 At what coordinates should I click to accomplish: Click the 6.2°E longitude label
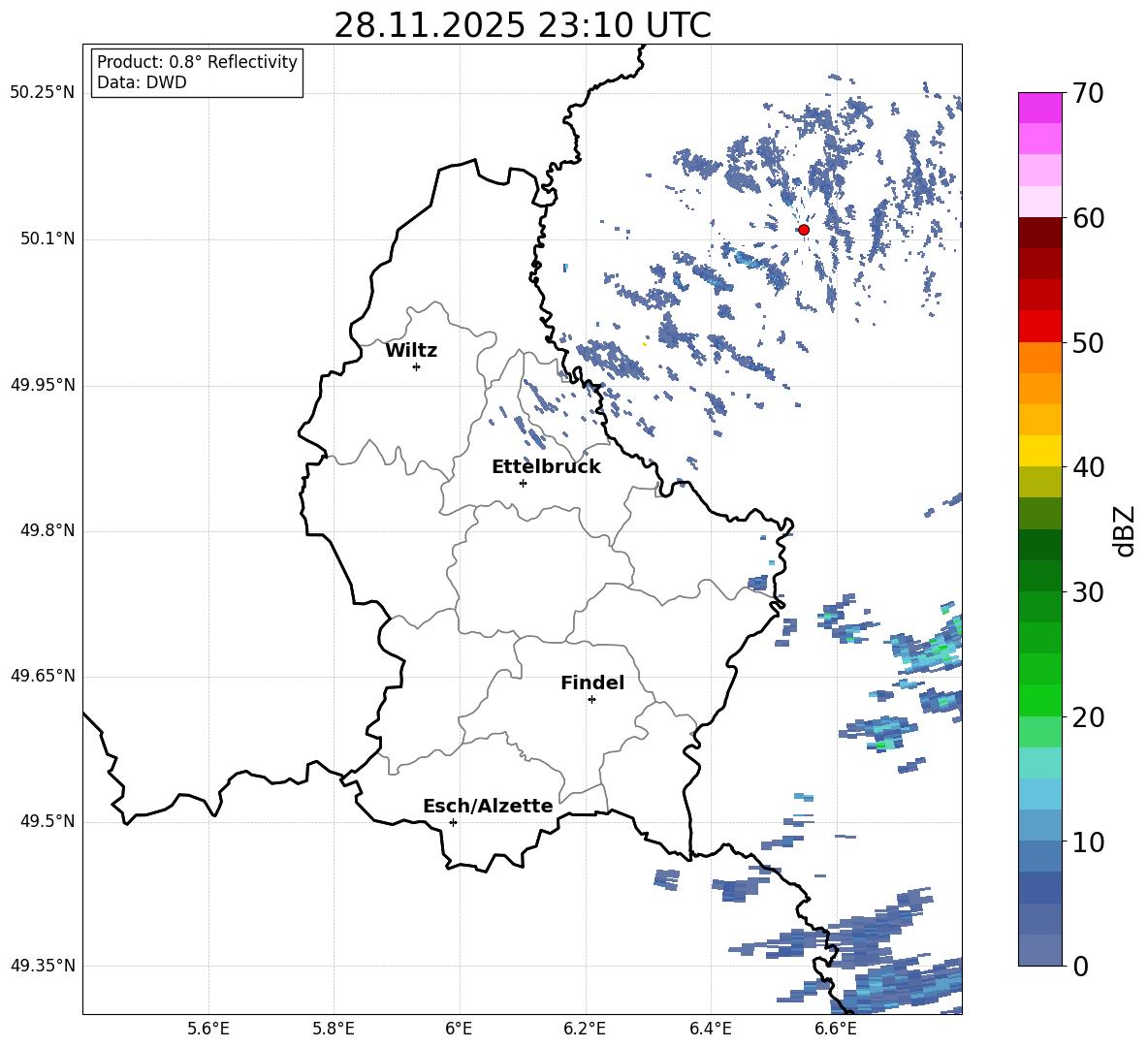[585, 1029]
